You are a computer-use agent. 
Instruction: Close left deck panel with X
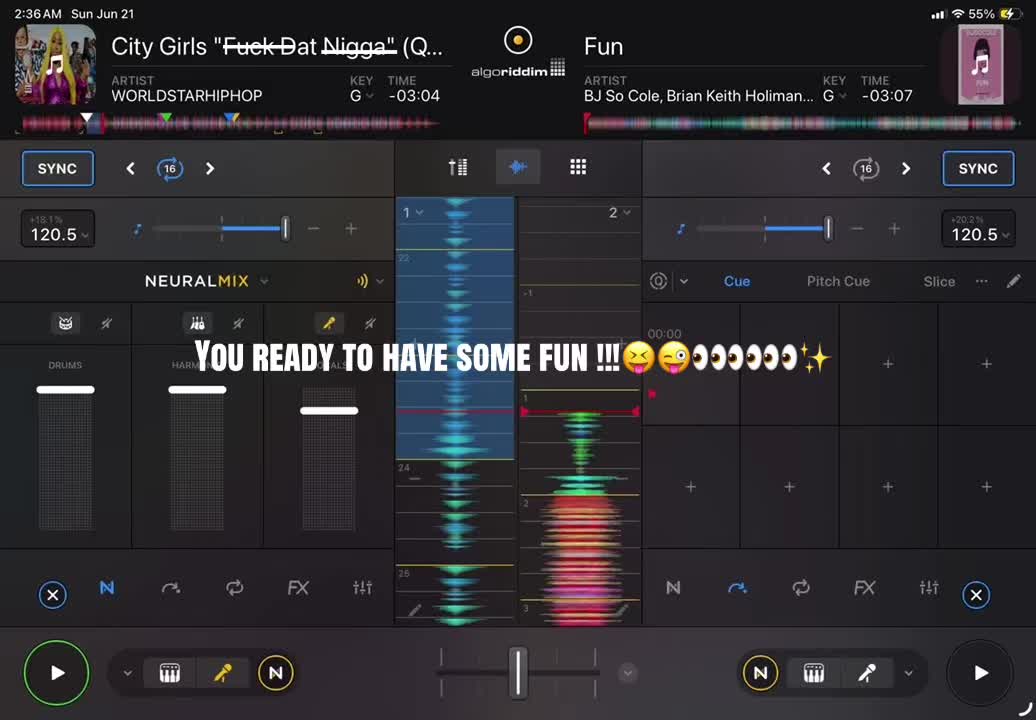click(53, 594)
